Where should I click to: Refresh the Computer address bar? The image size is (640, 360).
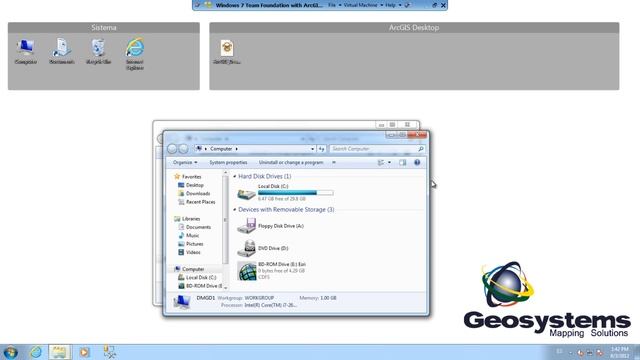pyautogui.click(x=322, y=149)
